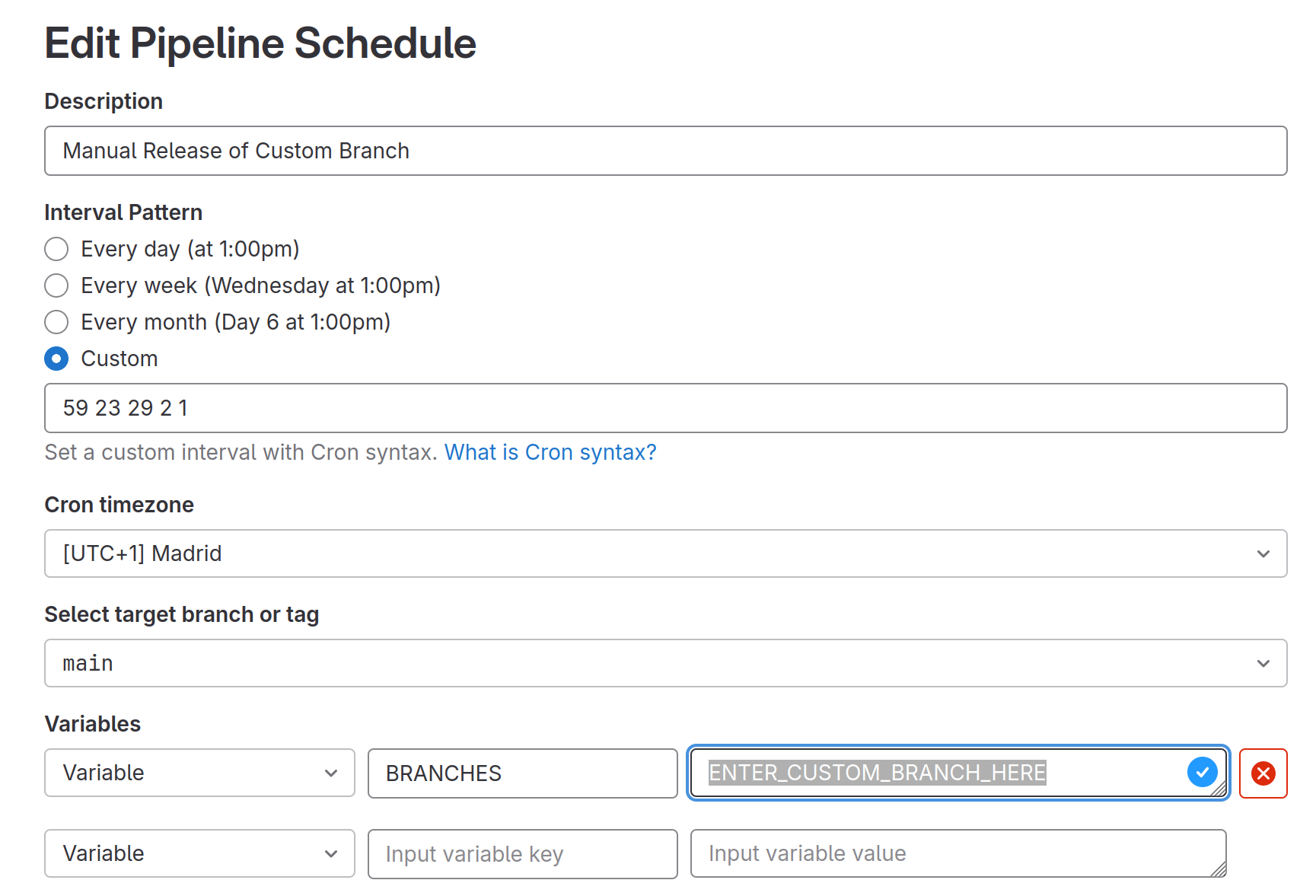Click the Interval Pattern label

tap(123, 212)
